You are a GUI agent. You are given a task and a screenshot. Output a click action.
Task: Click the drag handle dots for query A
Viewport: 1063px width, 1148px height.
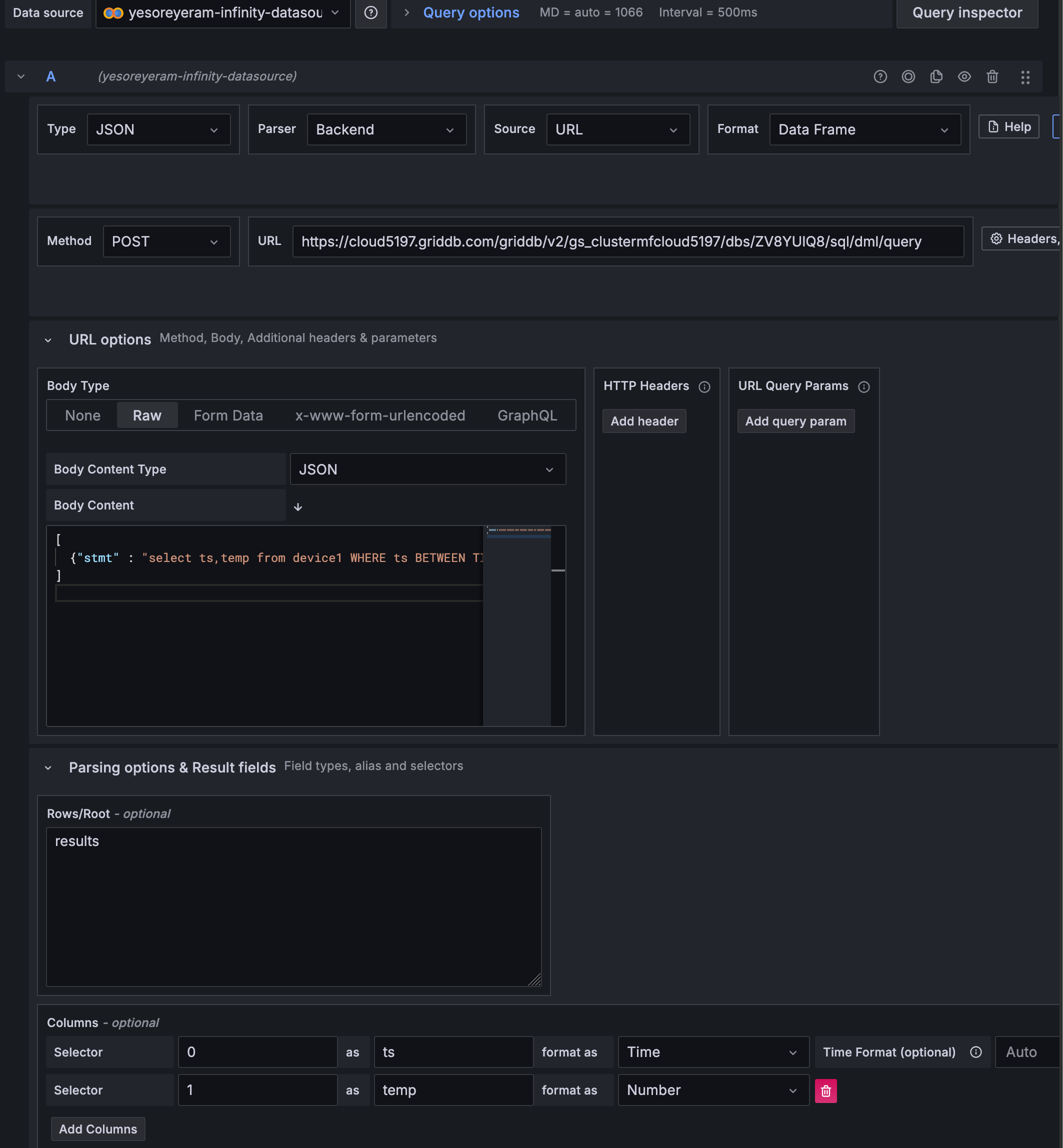tap(1025, 77)
